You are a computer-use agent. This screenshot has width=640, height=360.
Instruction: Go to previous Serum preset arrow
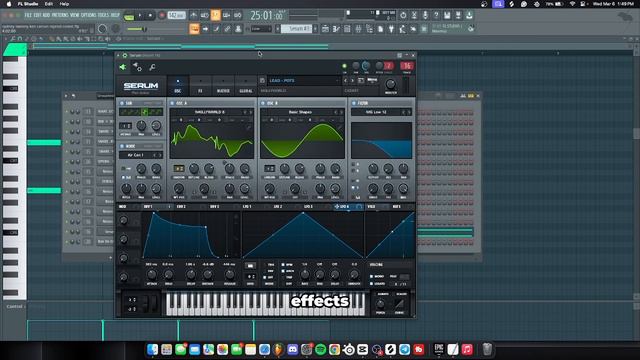346,80
